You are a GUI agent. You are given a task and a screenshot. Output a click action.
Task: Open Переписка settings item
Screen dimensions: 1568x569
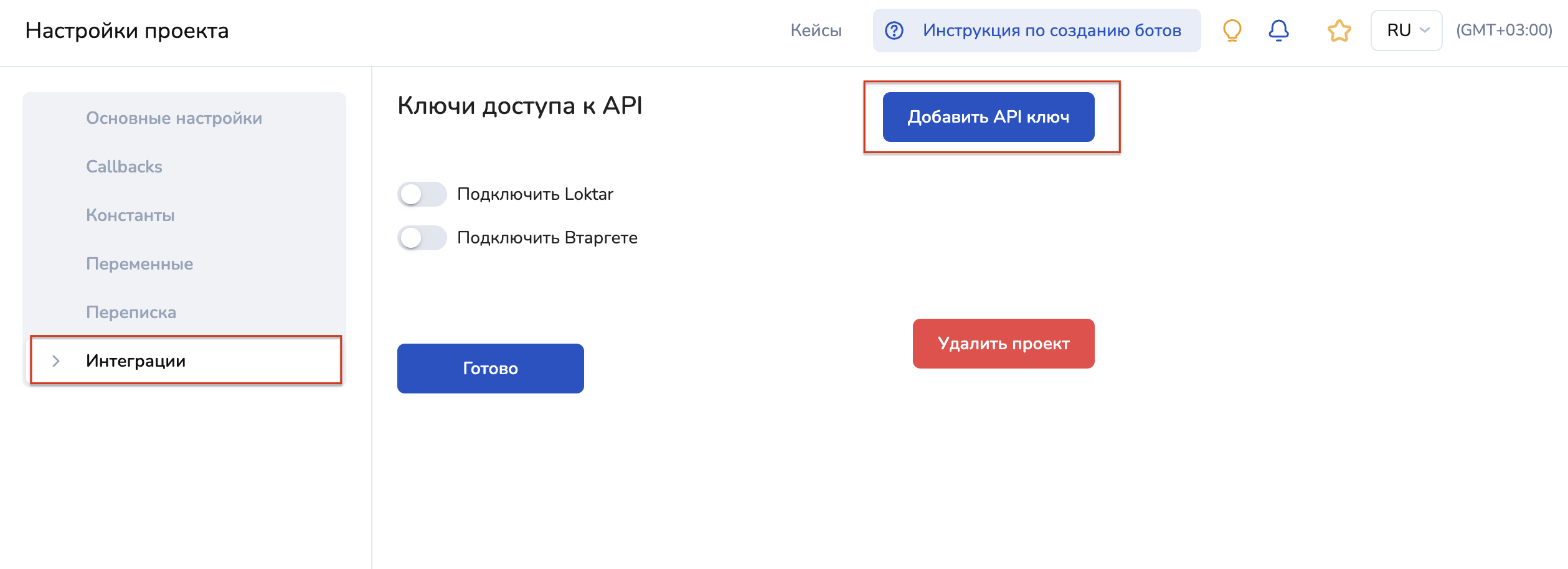[131, 313]
